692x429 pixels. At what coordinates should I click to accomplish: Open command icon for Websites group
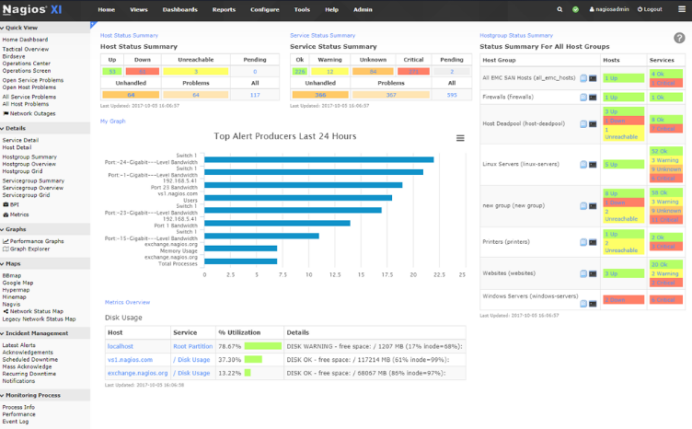tap(593, 274)
